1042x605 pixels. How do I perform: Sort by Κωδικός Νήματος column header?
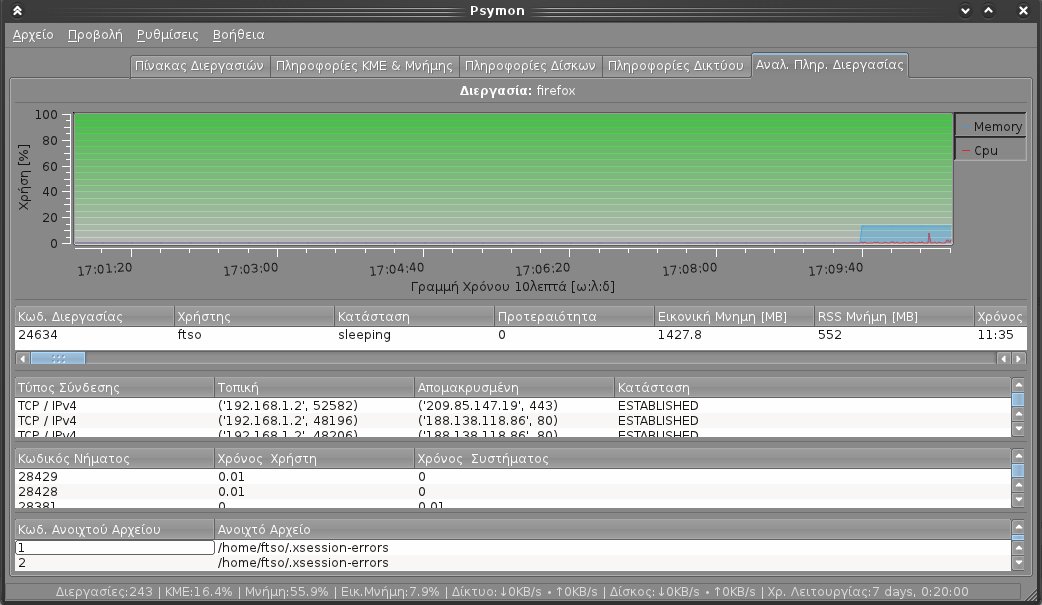114,459
